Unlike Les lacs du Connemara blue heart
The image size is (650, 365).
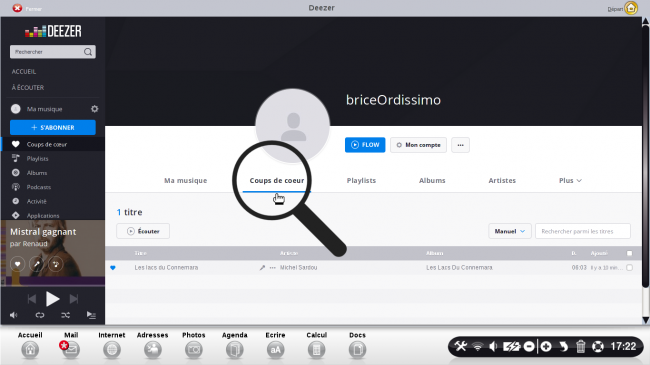pos(113,268)
